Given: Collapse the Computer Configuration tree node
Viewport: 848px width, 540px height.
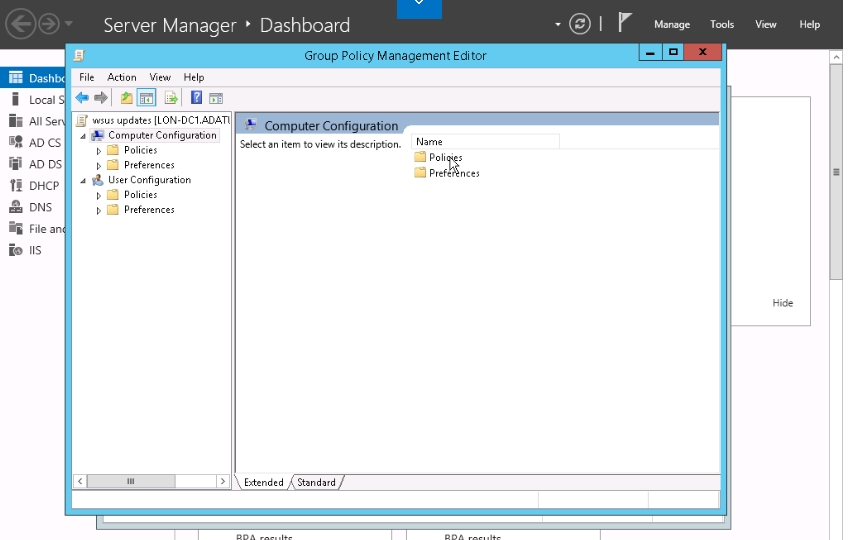Looking at the screenshot, I should point(83,136).
